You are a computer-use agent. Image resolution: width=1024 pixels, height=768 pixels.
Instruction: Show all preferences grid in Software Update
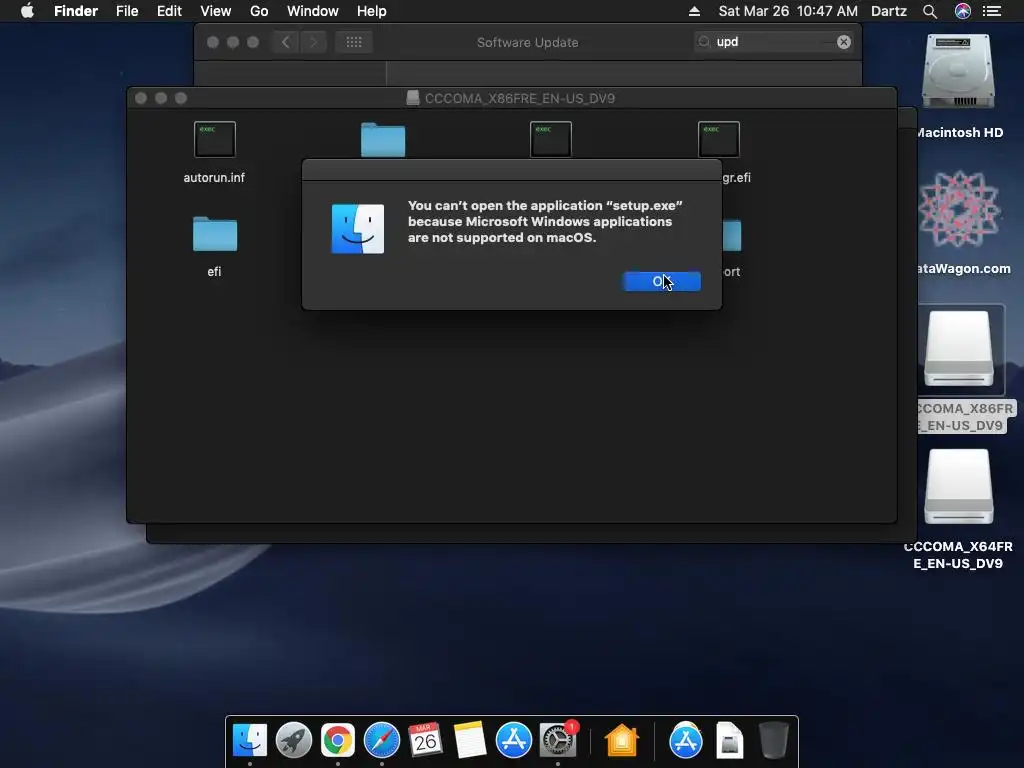[x=354, y=42]
